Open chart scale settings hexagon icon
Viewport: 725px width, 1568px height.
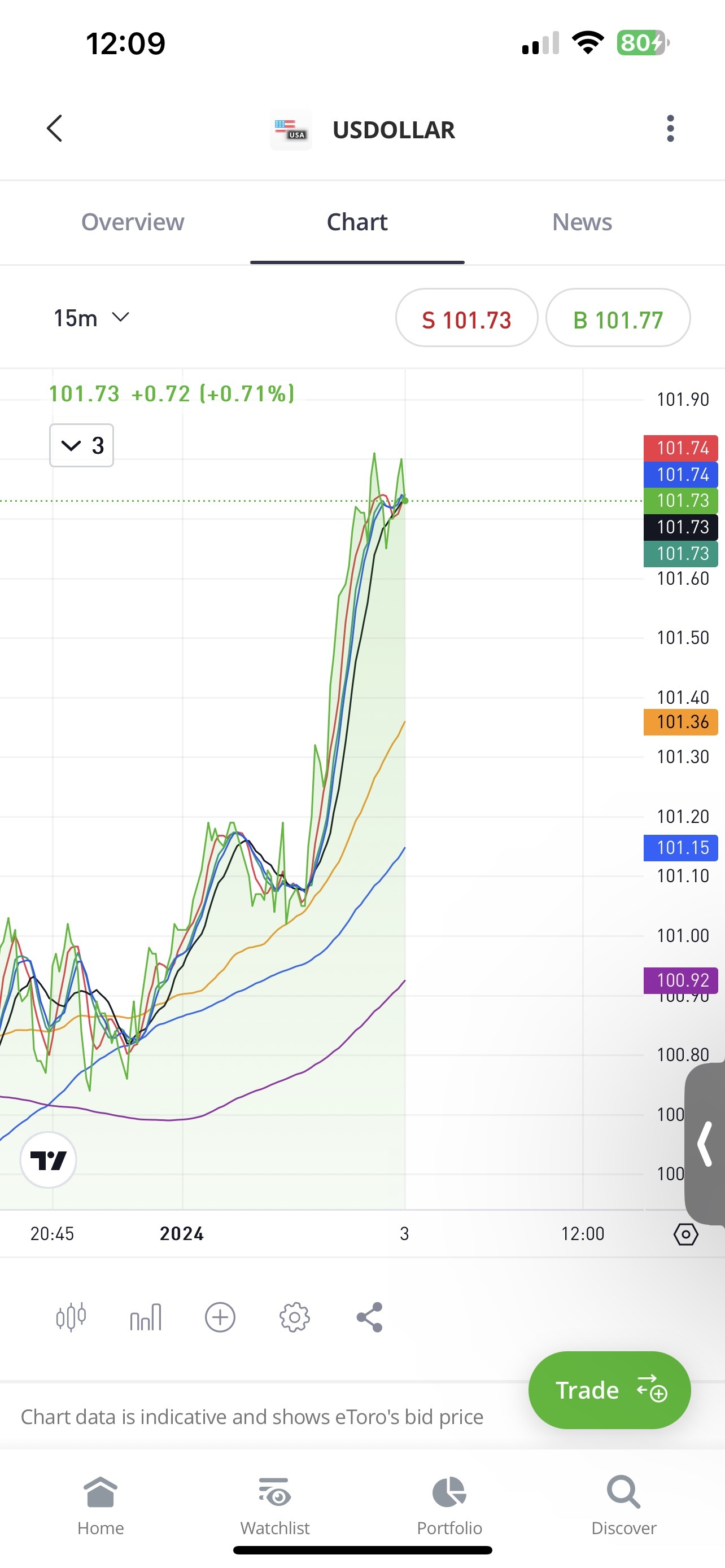[x=685, y=1234]
